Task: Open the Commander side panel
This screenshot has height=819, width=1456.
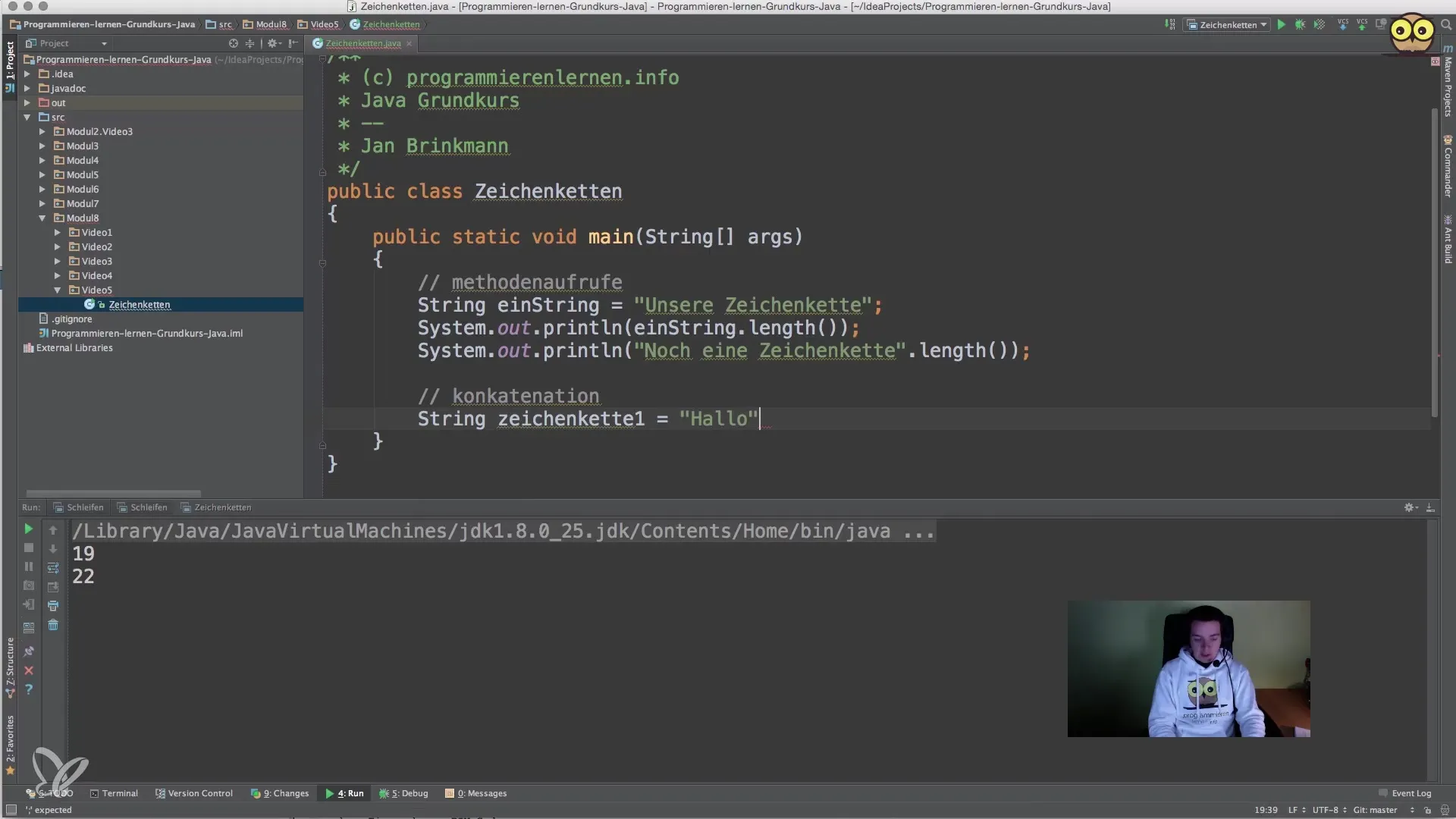Action: (1448, 166)
